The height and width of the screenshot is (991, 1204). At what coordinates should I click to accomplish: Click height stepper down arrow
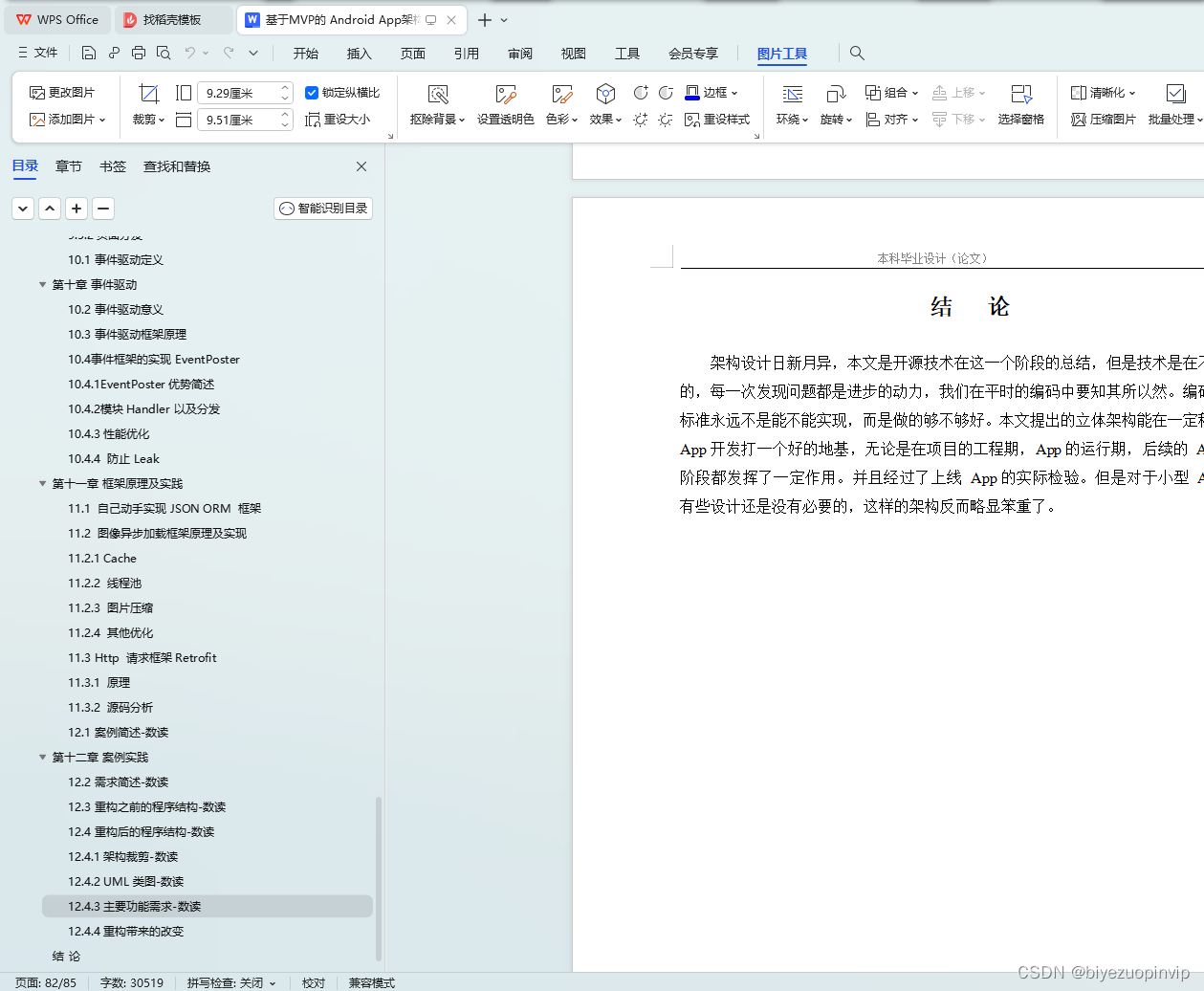(285, 125)
